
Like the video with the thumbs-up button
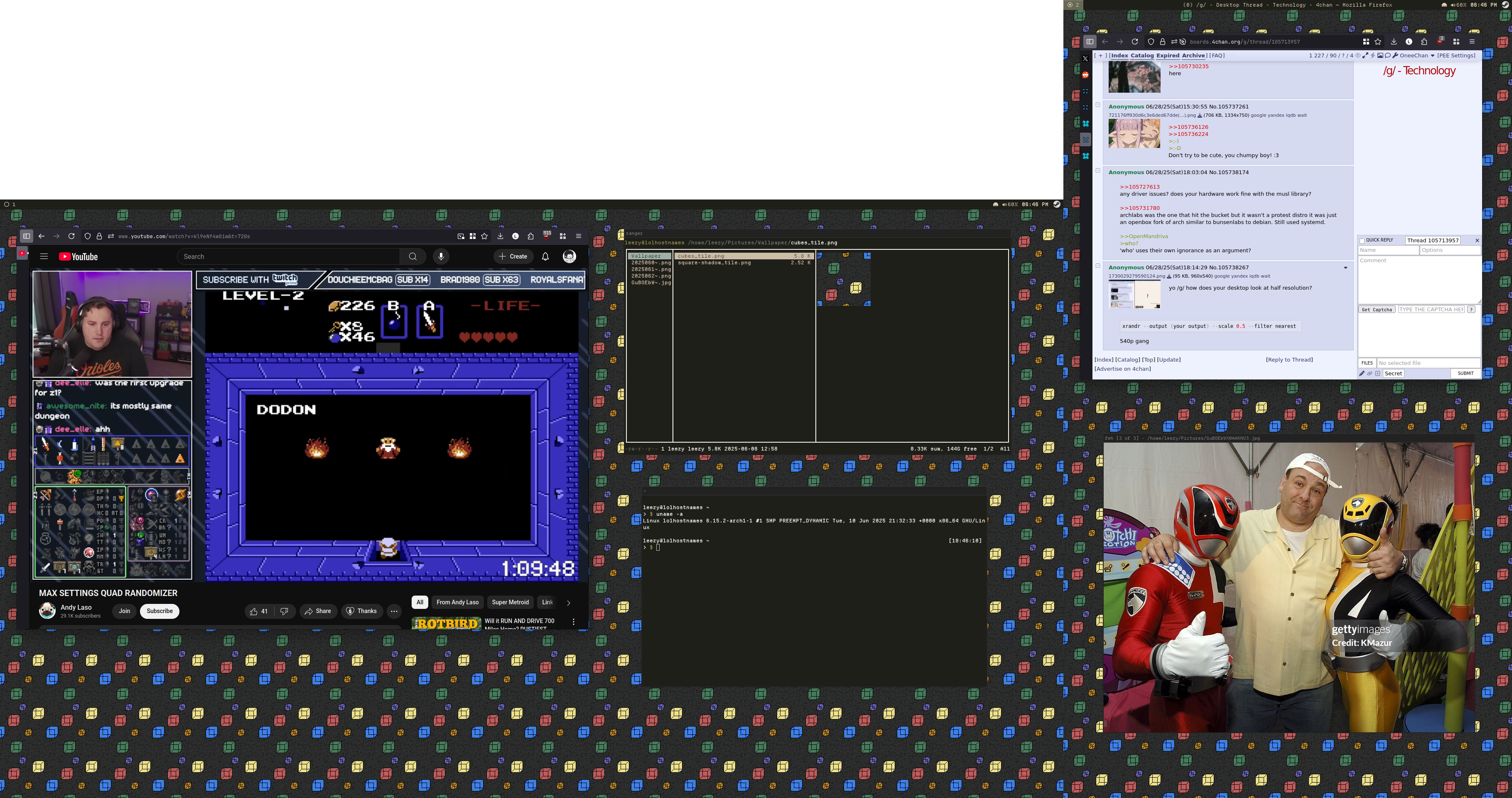[x=259, y=611]
